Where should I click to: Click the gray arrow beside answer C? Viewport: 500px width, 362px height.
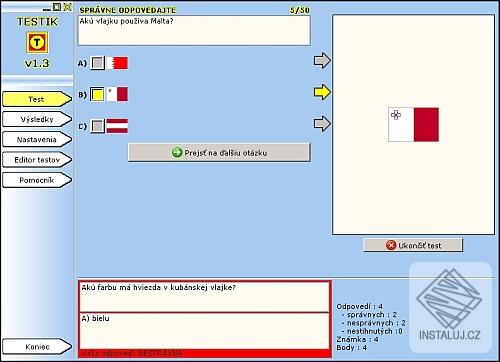tap(322, 124)
